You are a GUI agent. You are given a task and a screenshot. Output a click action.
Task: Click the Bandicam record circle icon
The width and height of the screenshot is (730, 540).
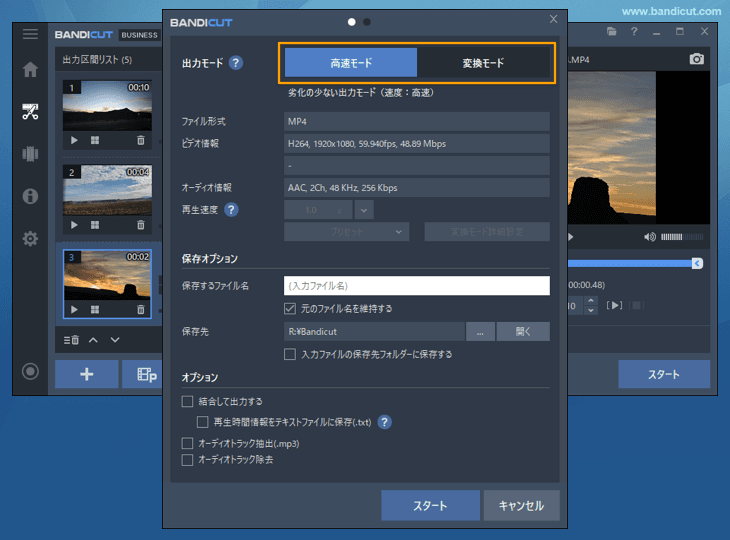point(30,371)
